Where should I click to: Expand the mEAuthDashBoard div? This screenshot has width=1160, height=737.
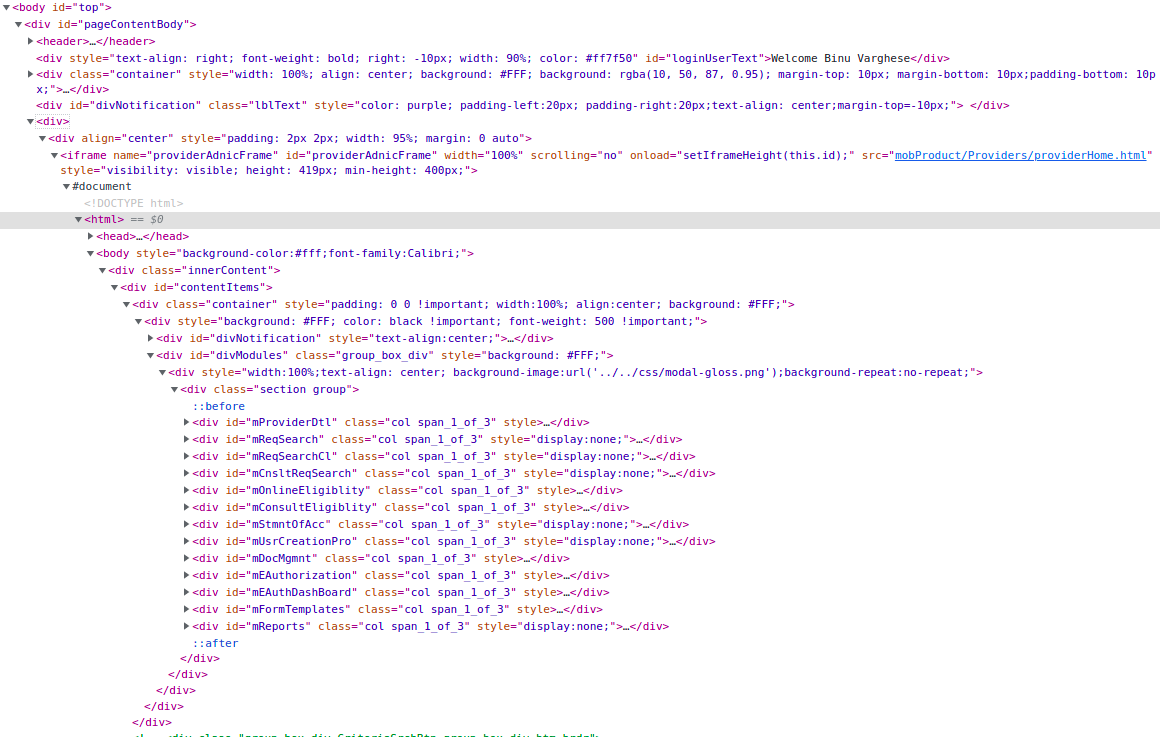(x=186, y=592)
